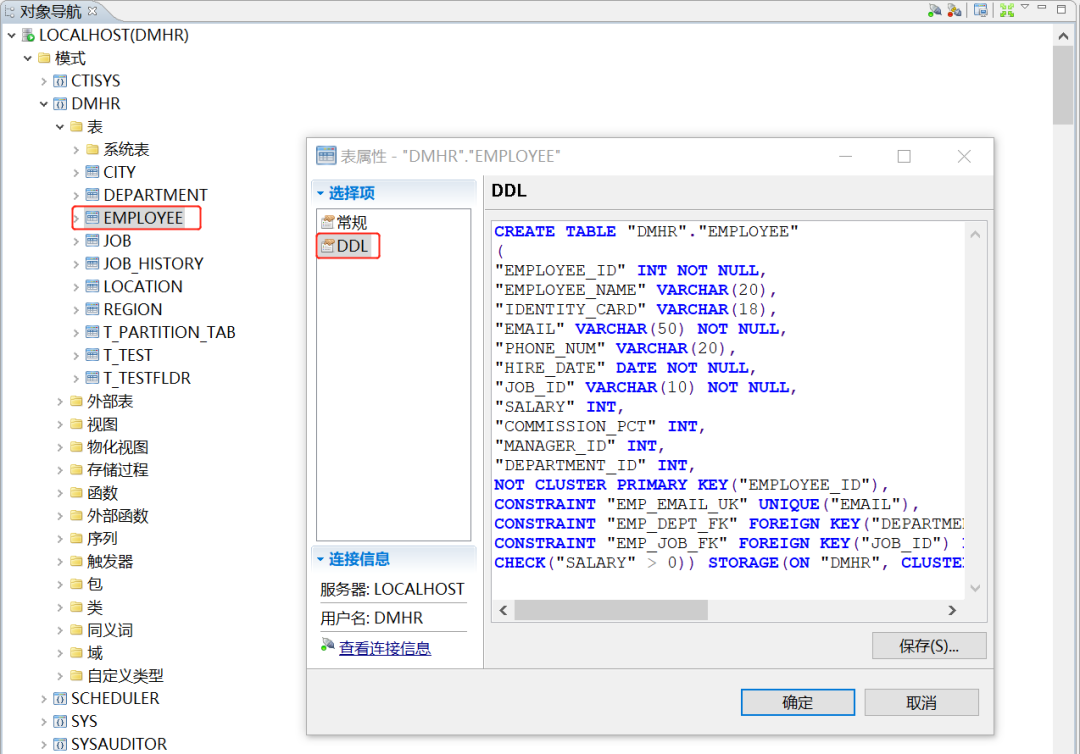
Task: Click the 触发器 folder icon
Action: (76, 561)
